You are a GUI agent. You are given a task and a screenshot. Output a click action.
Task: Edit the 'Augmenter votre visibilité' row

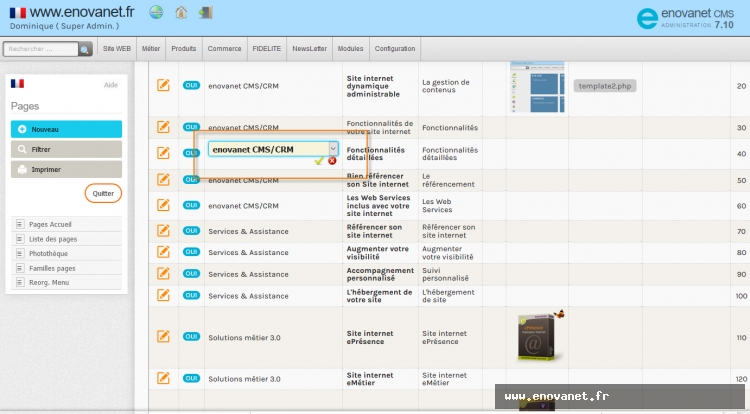163,252
